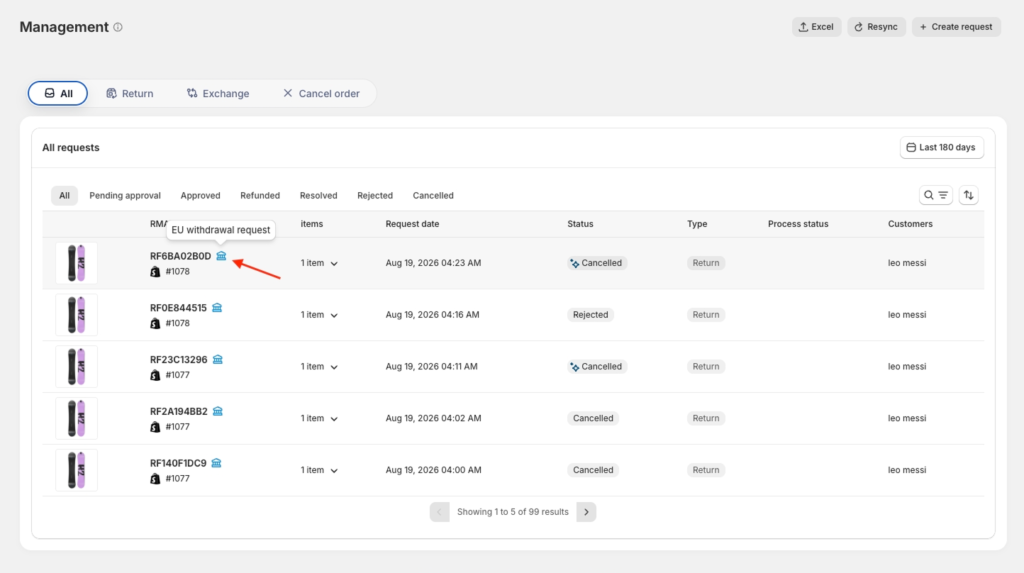Open the Cancel order tab
Image resolution: width=1024 pixels, height=573 pixels.
(x=321, y=93)
